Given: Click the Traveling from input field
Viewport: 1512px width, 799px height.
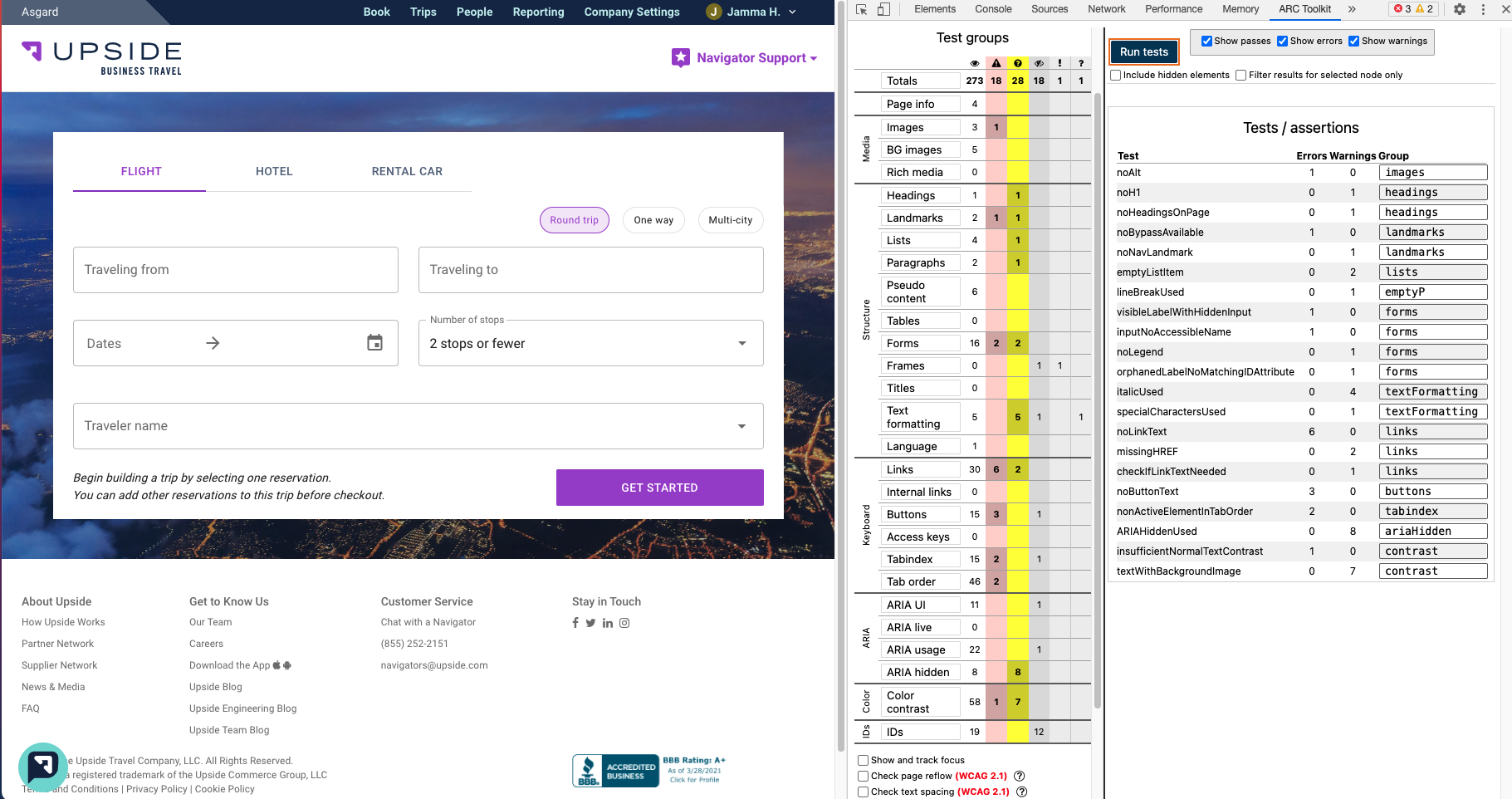Looking at the screenshot, I should coord(236,270).
